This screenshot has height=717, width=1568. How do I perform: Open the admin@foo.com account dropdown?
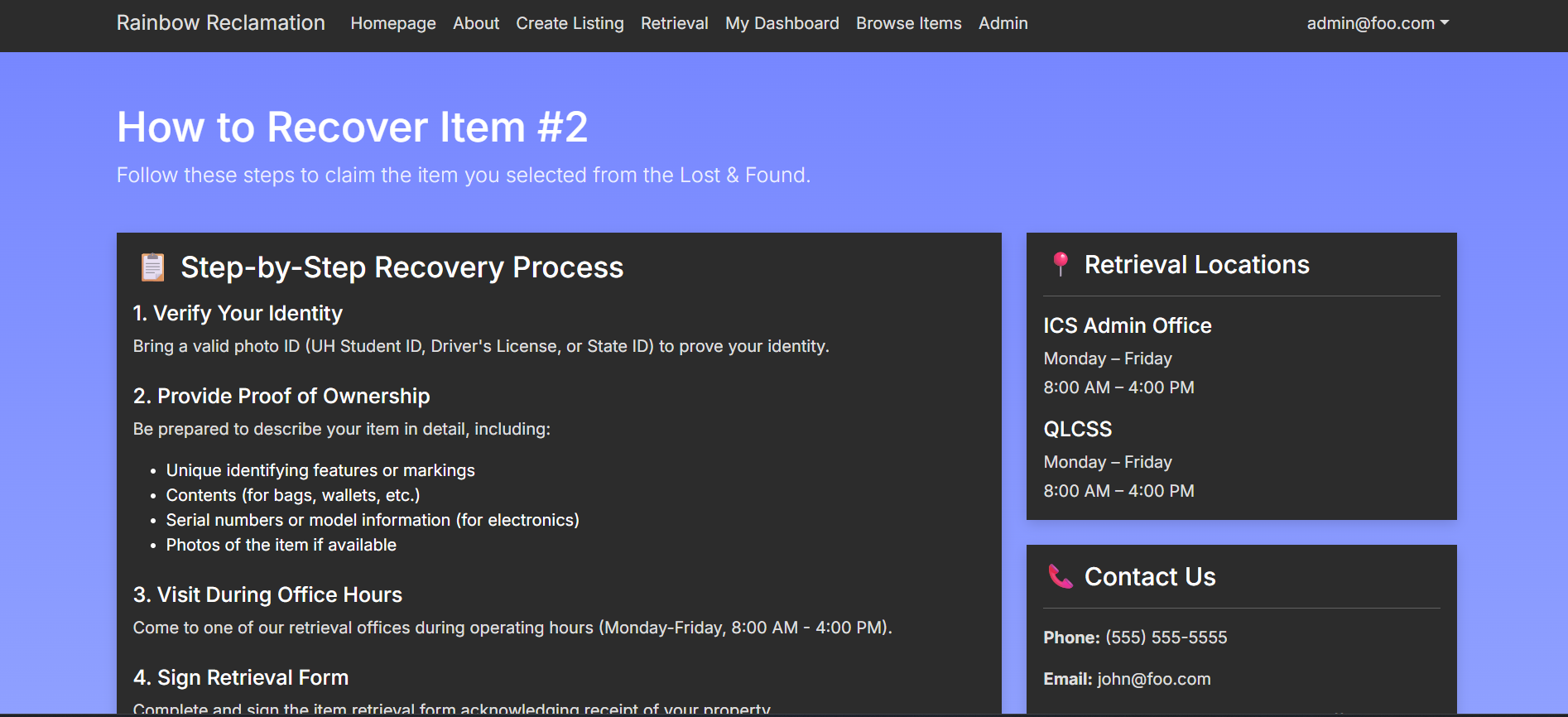pos(1377,23)
